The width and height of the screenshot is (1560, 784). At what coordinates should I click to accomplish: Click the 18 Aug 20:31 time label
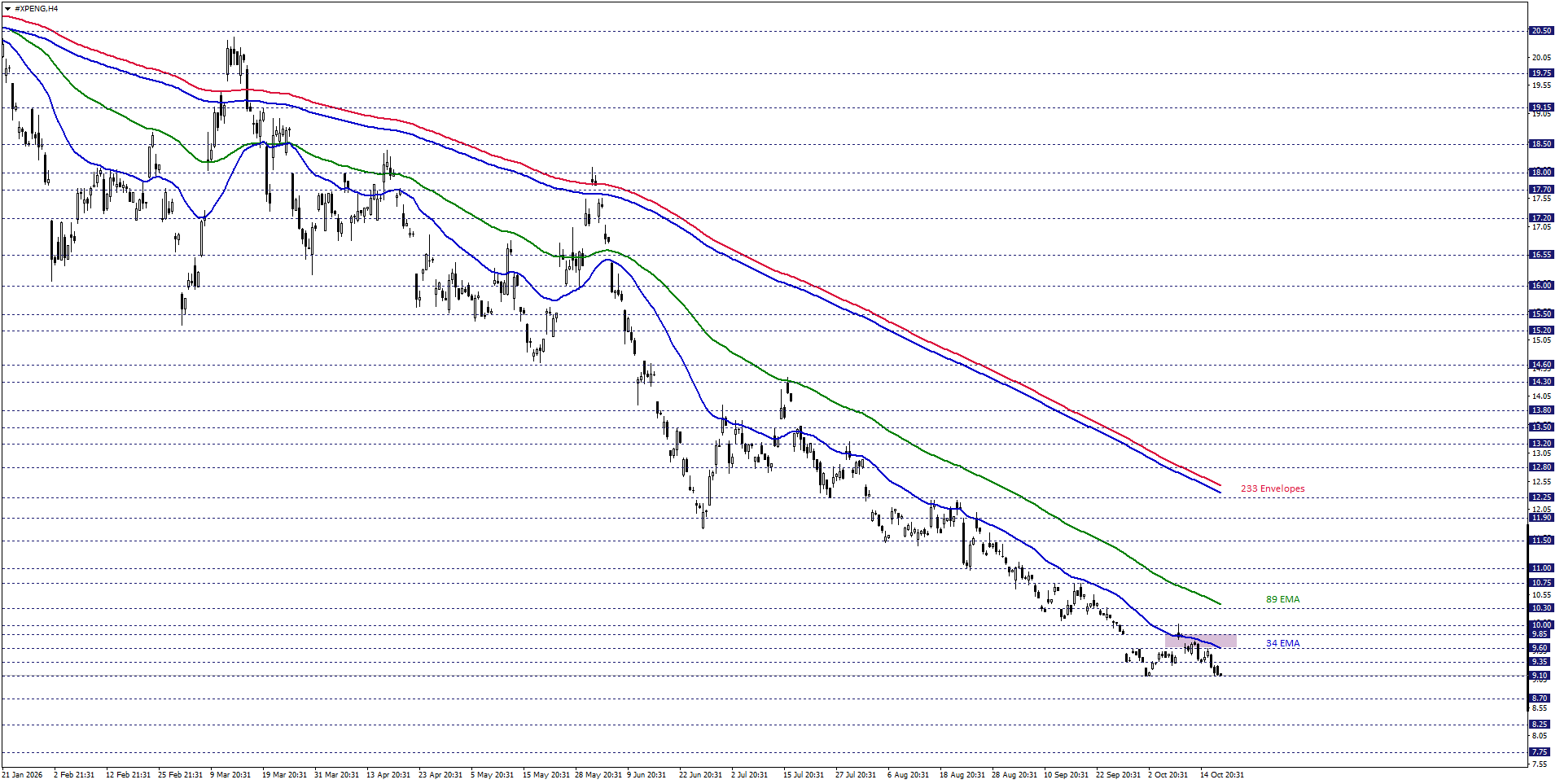point(962,775)
